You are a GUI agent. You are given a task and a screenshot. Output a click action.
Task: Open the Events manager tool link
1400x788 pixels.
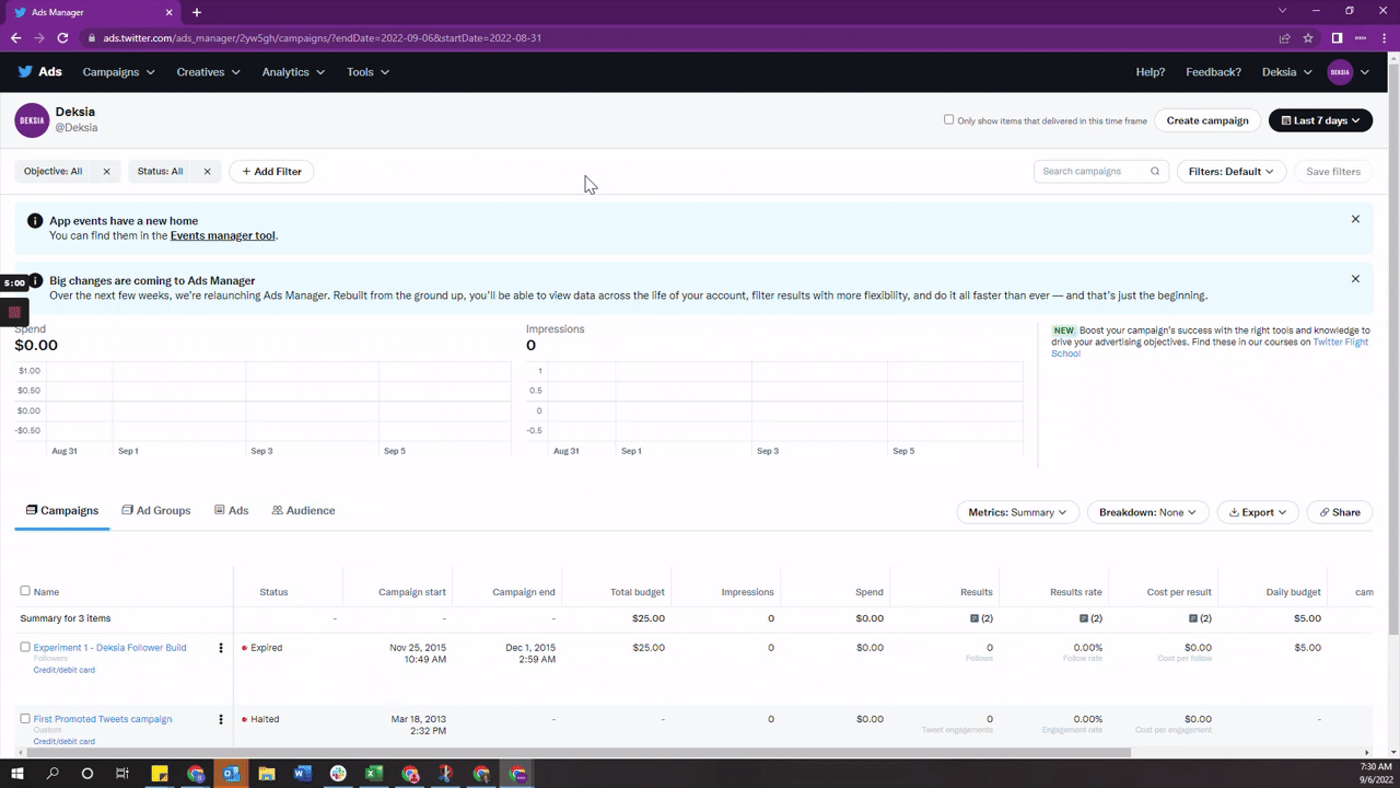coord(222,236)
